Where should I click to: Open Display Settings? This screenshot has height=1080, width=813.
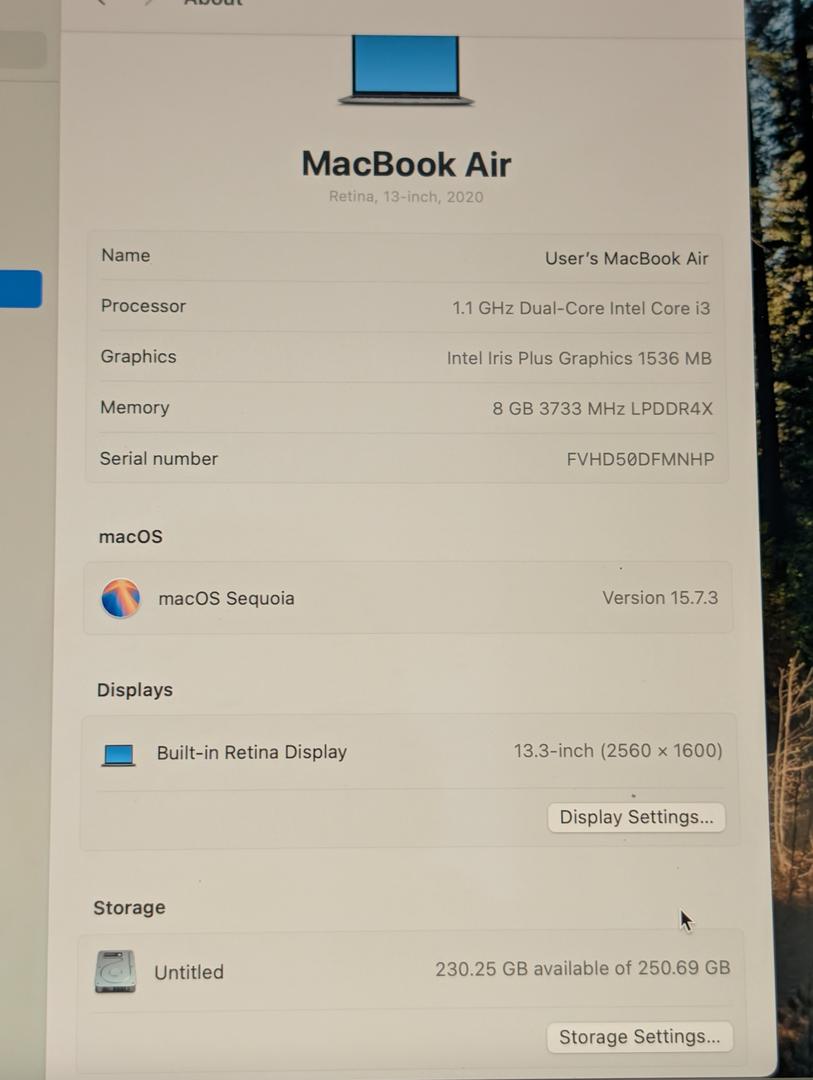[x=636, y=817]
